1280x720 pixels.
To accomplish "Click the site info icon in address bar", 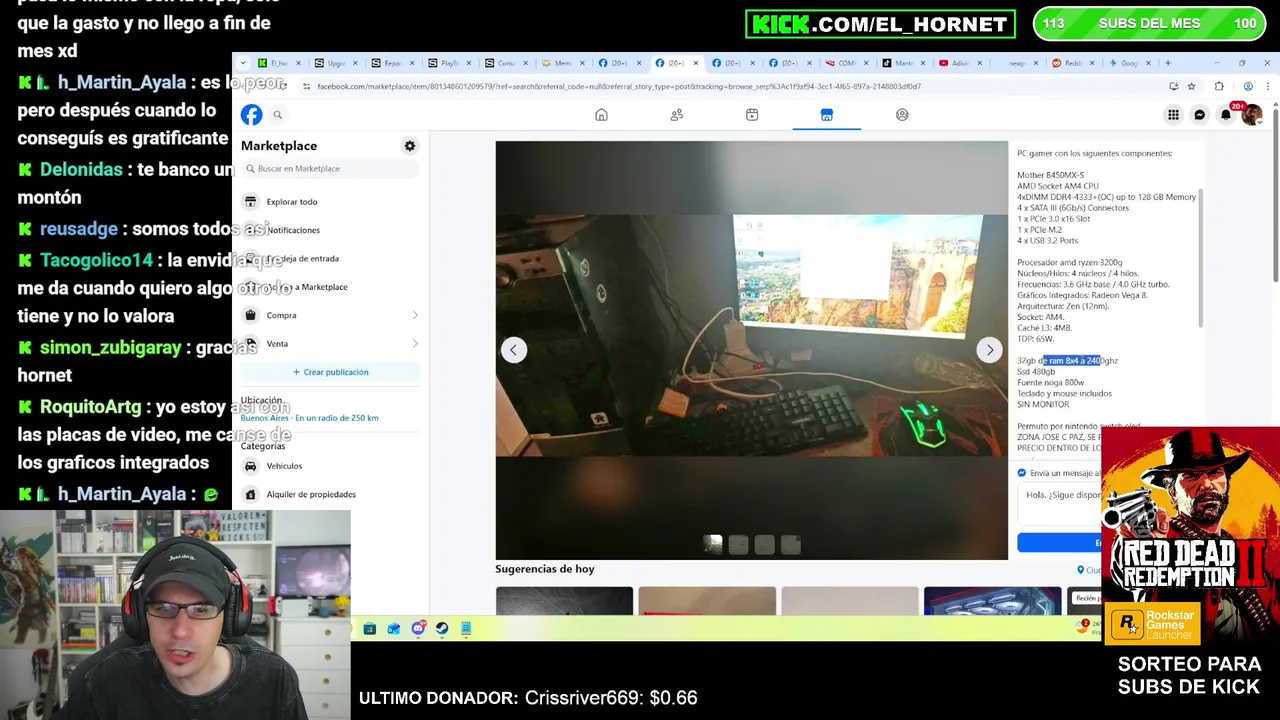I will pos(306,86).
